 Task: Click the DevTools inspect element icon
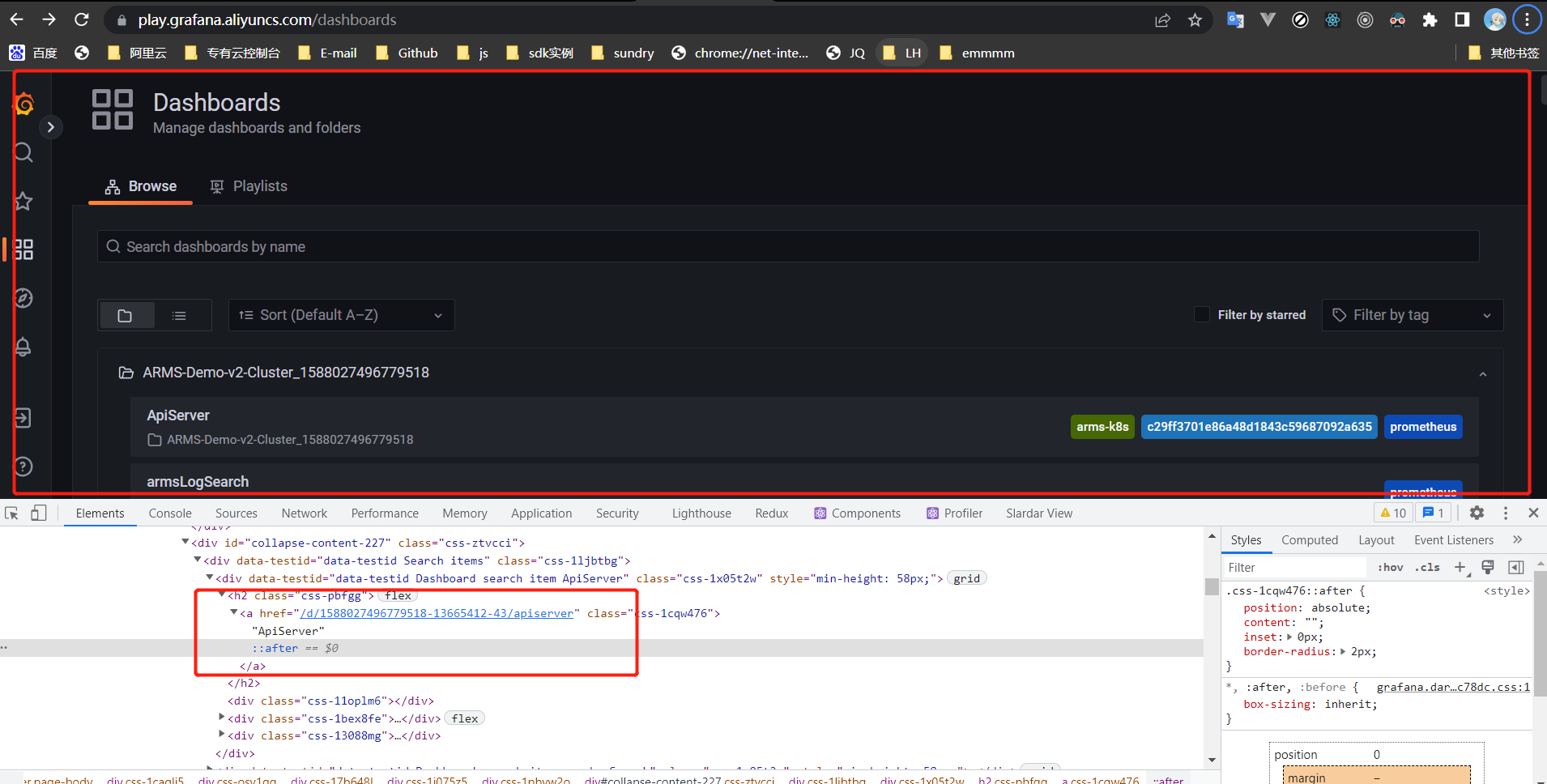coord(12,513)
